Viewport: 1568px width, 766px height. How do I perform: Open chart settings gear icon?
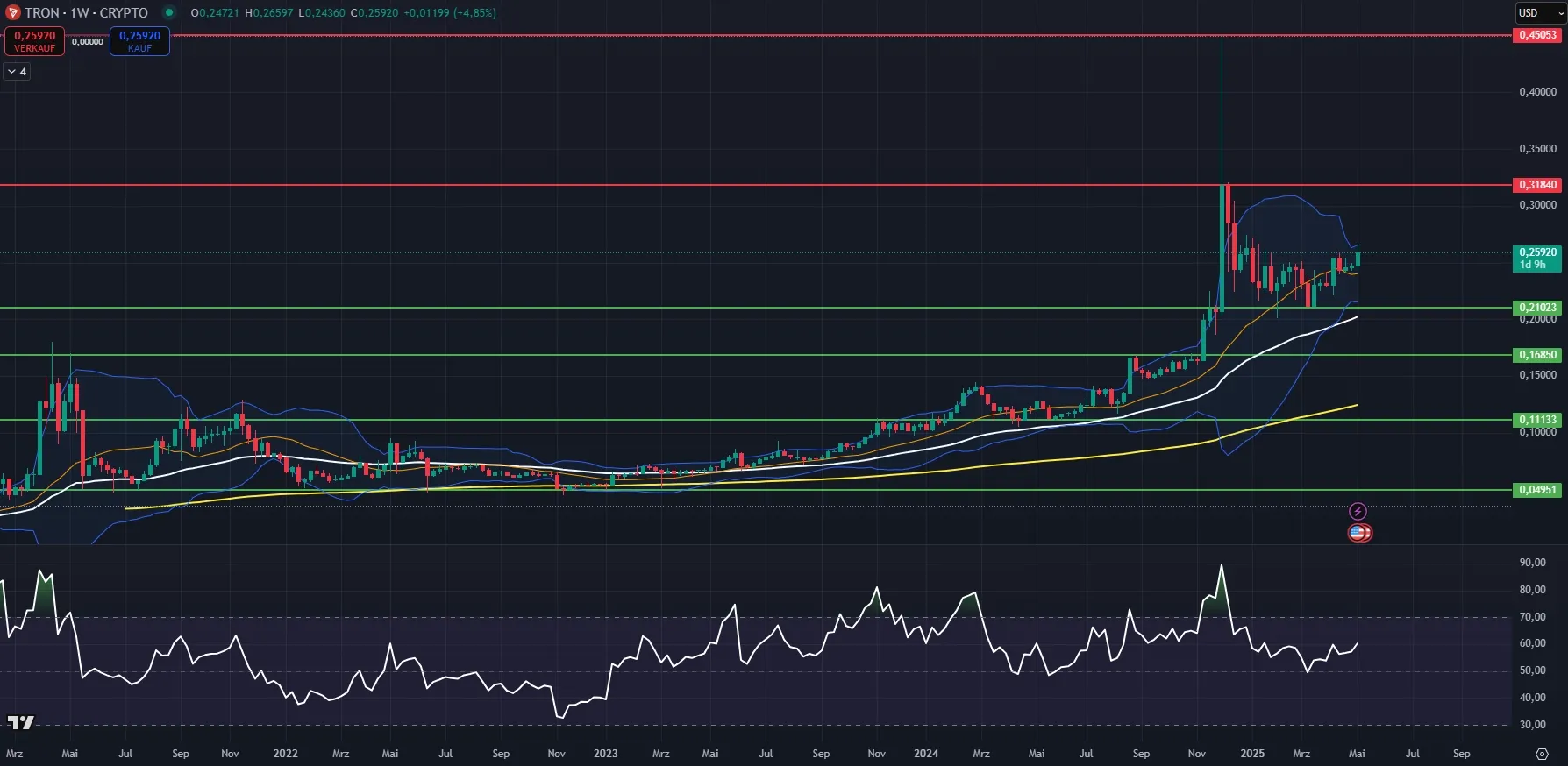pyautogui.click(x=1542, y=754)
